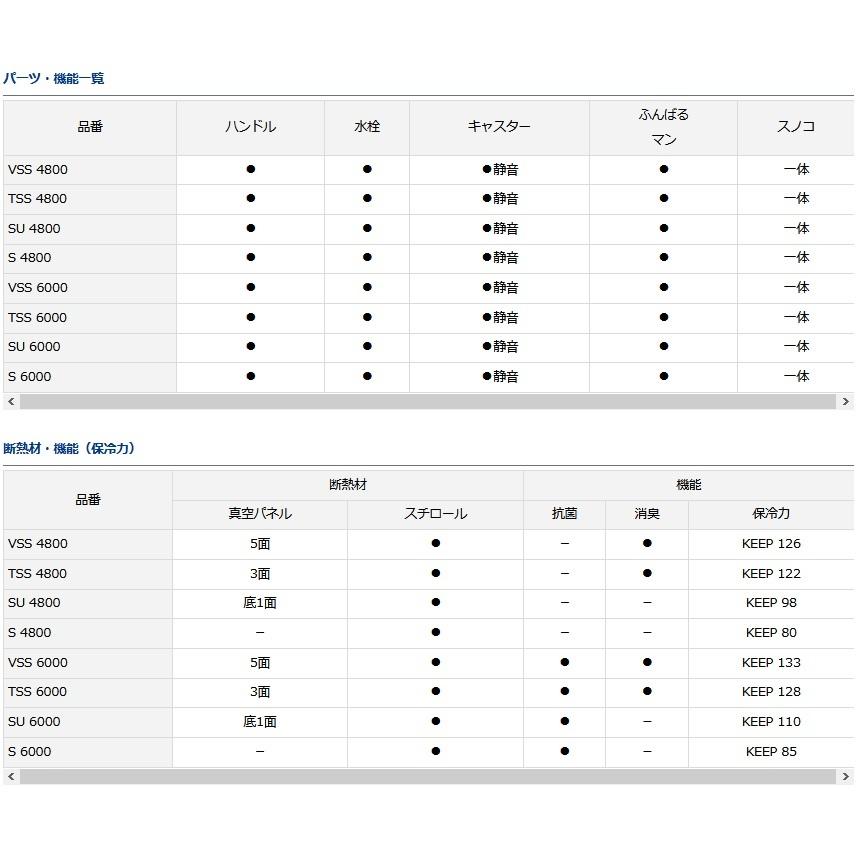Screen dimensions: 863x863
Task: Click the KEEP 133 cell
Action: tap(771, 663)
